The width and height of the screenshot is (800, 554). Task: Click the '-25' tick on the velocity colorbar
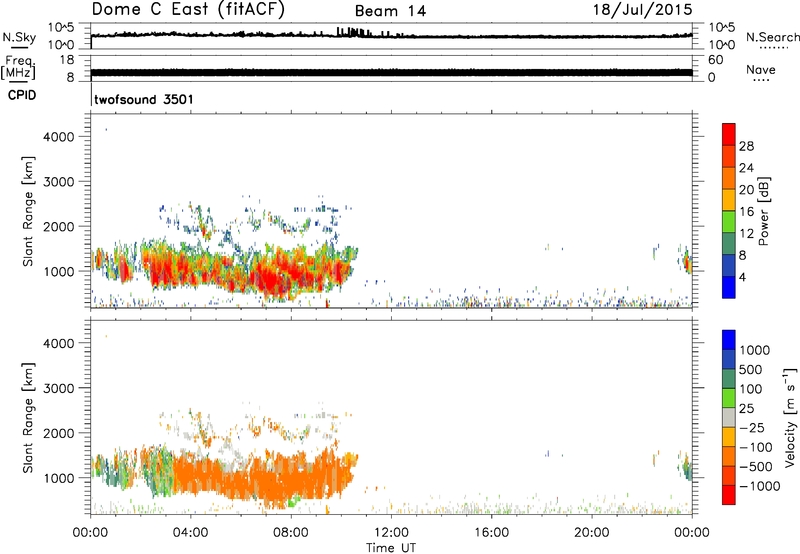(x=752, y=427)
